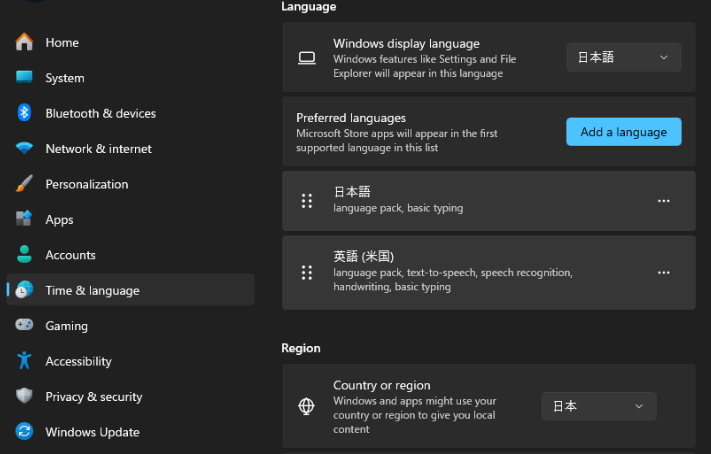The width and height of the screenshot is (711, 454).
Task: Click the Network & internet Wi-Fi icon
Action: click(x=25, y=148)
